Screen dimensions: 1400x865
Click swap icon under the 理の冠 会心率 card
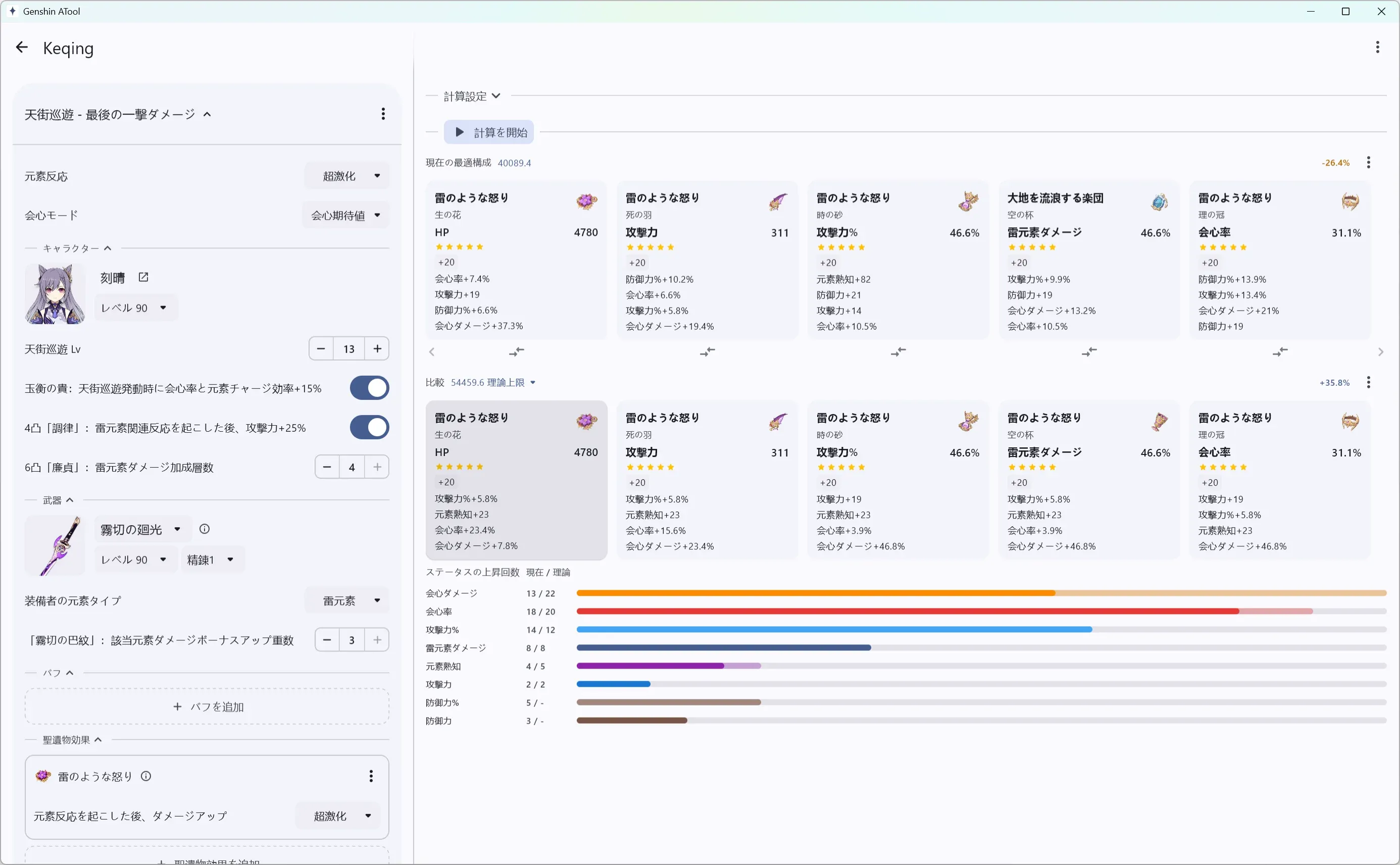[1280, 351]
